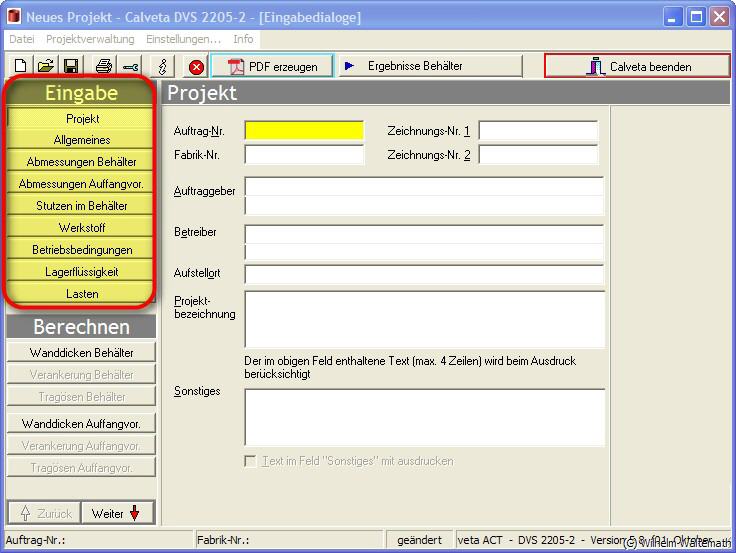
Task: Show Ergebnisse Behälter results
Action: (x=430, y=66)
